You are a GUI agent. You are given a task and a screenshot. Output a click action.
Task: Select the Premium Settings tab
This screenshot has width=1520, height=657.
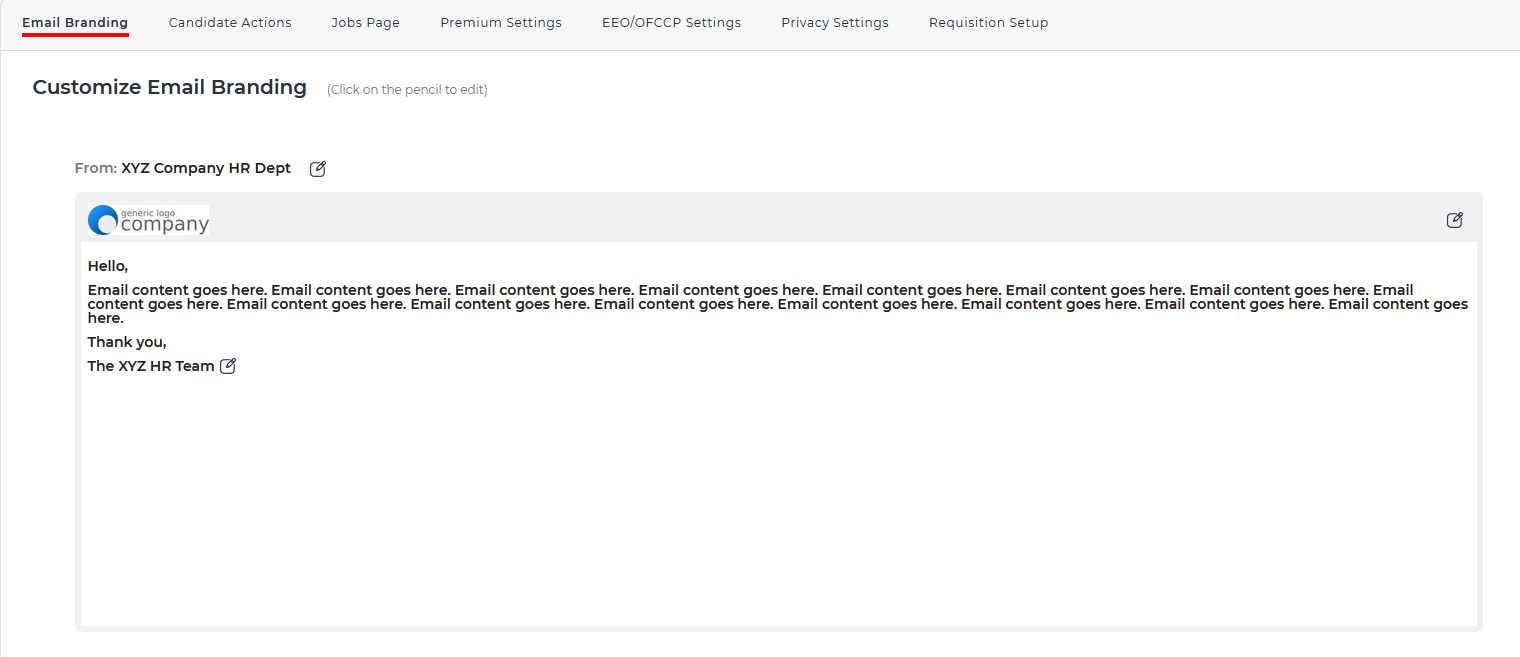click(501, 22)
